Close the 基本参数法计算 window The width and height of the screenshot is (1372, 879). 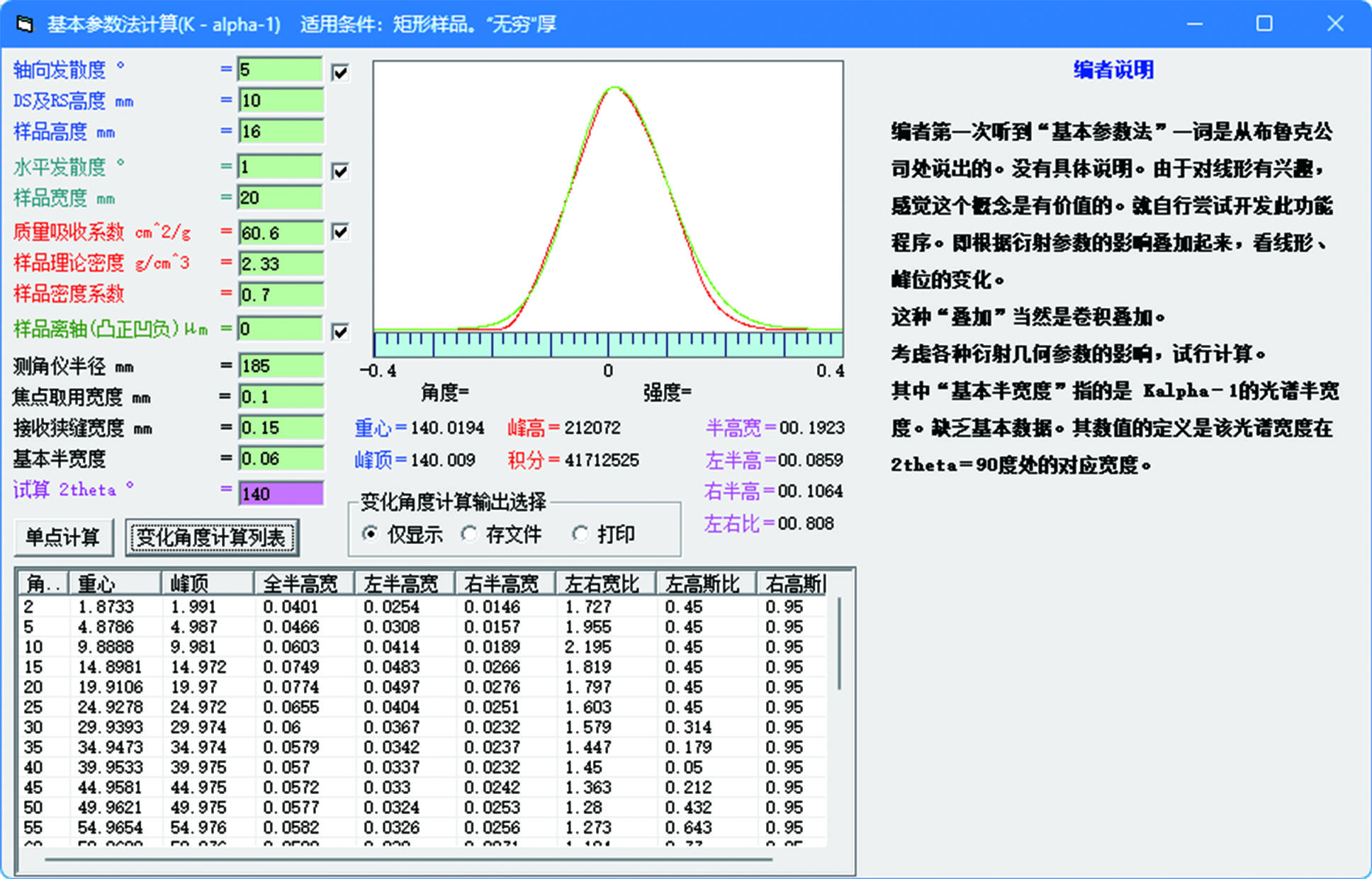[x=1335, y=24]
